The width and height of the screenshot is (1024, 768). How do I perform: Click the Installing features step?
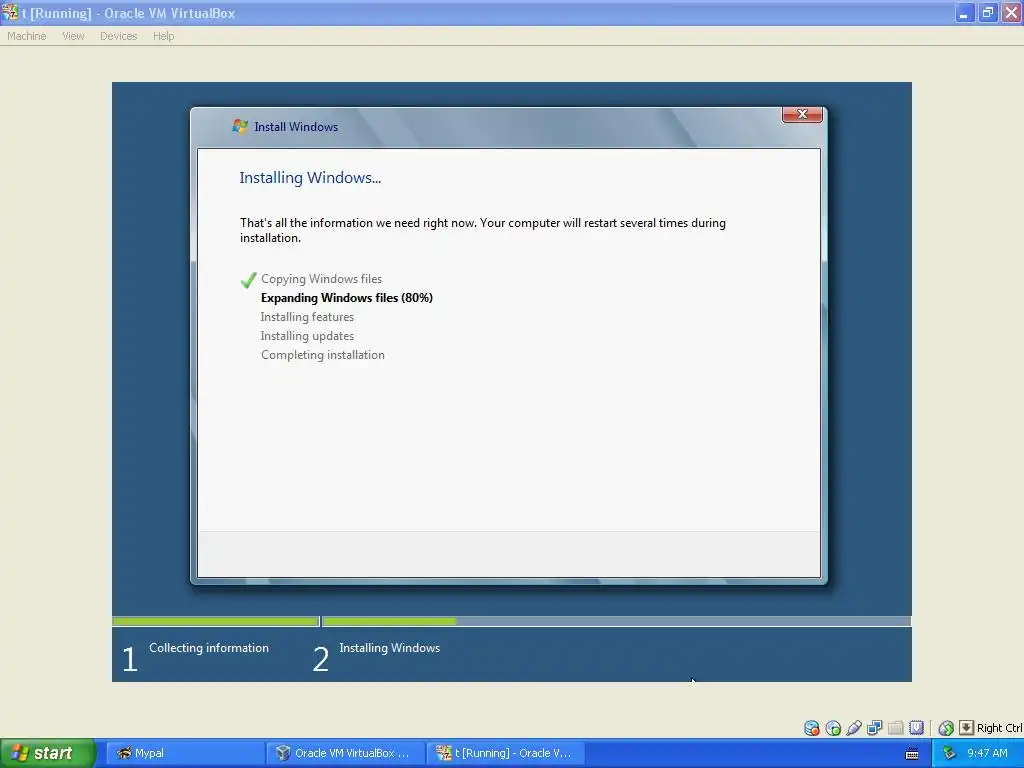[x=307, y=317]
